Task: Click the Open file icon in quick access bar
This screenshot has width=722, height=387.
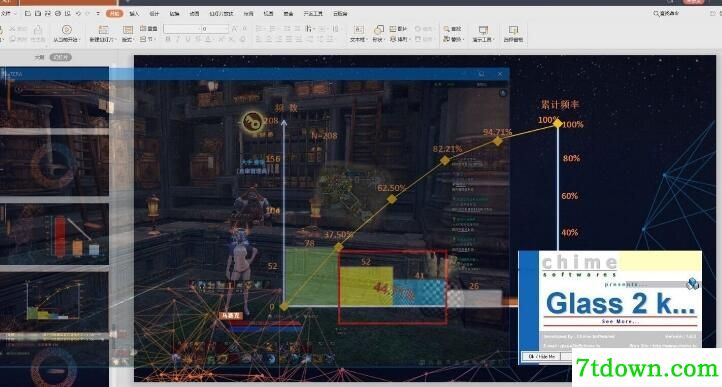Action: pyautogui.click(x=38, y=14)
